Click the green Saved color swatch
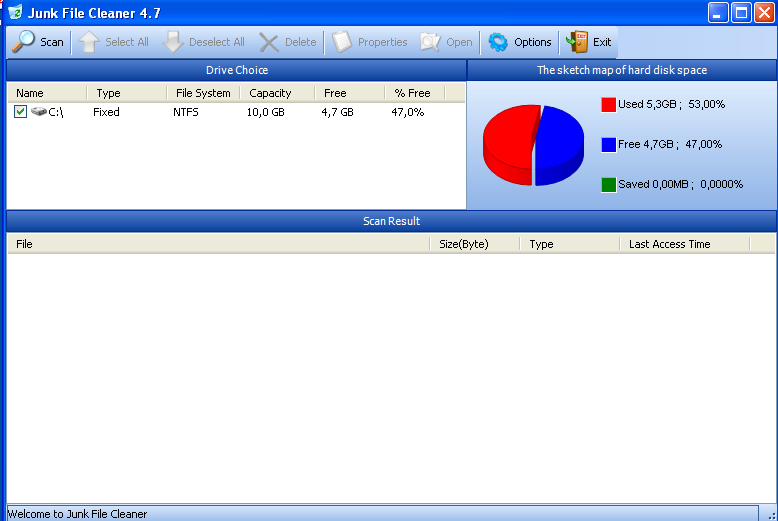Image resolution: width=778 pixels, height=521 pixels. 608,185
